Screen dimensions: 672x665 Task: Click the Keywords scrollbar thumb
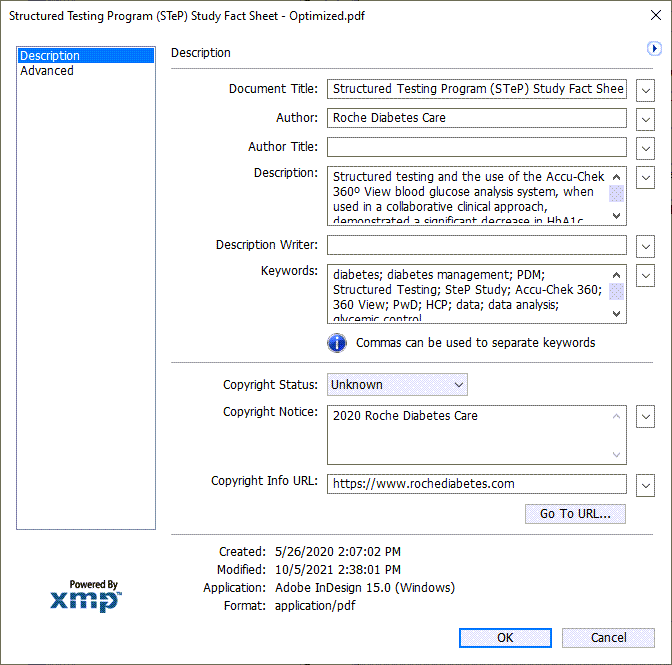click(616, 292)
